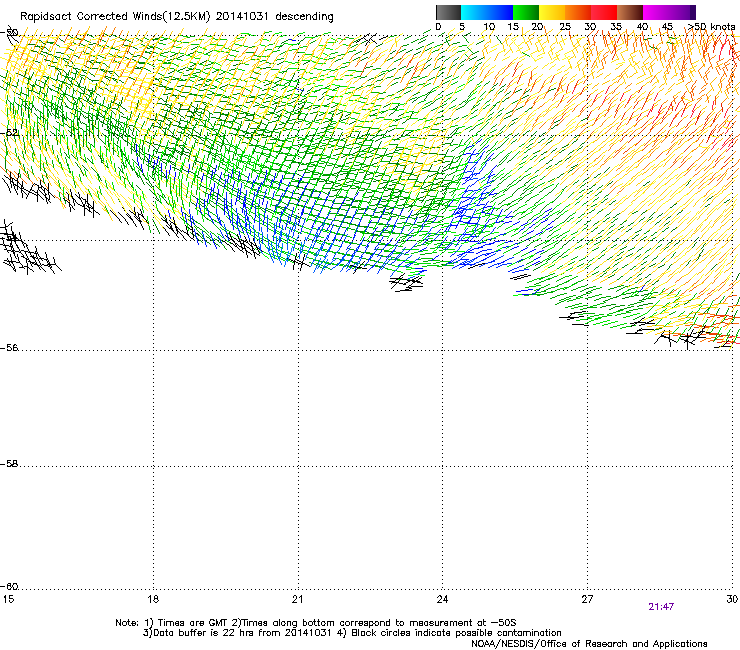Click the purple '21:47' time stamp
The width and height of the screenshot is (740, 650).
pyautogui.click(x=661, y=607)
